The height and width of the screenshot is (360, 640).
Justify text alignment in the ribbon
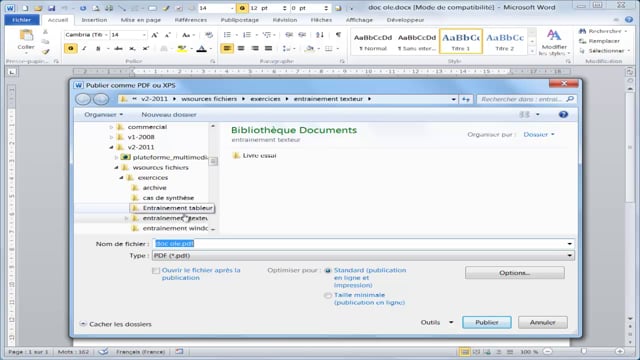click(268, 49)
